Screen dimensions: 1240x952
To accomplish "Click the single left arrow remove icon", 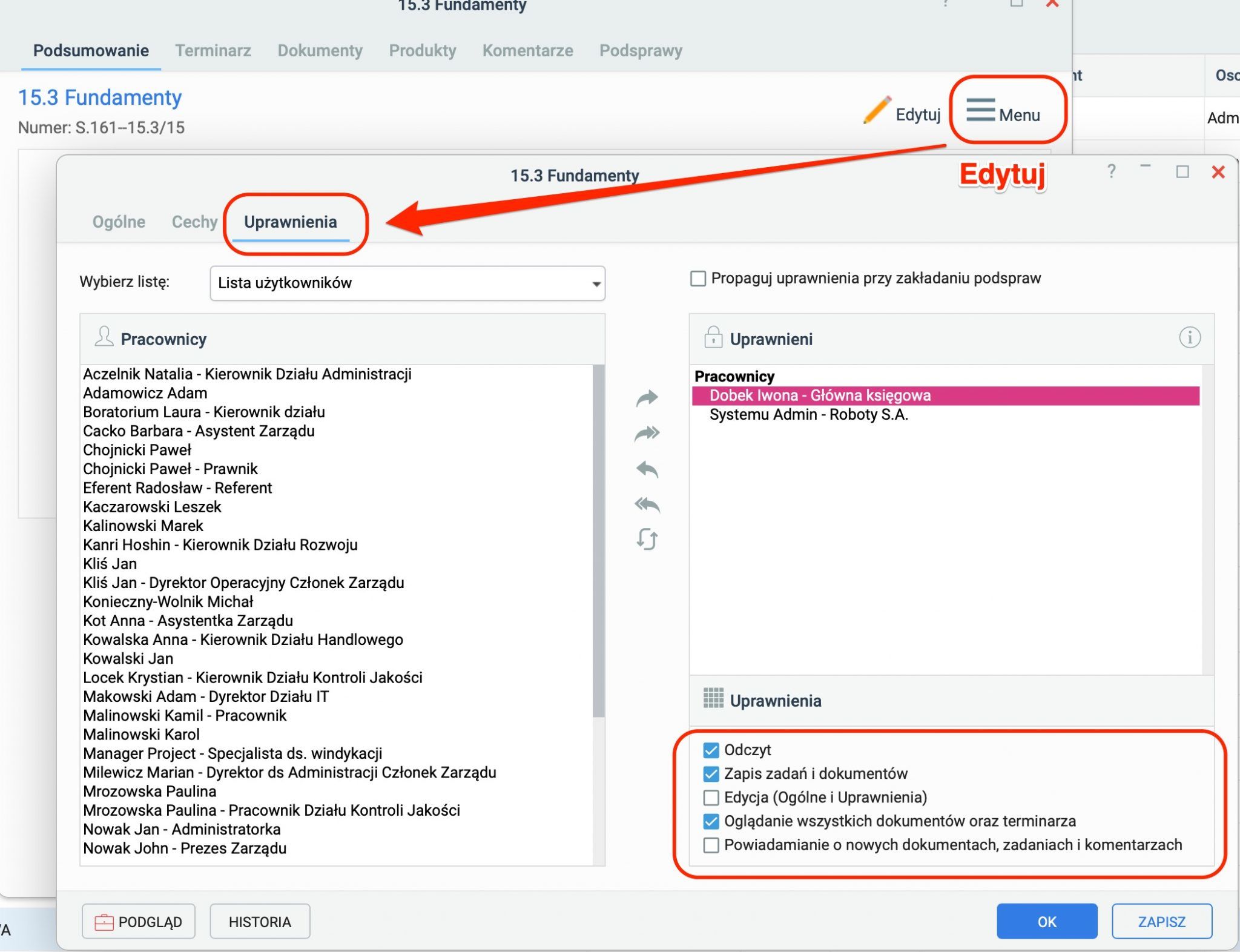I will 647,469.
